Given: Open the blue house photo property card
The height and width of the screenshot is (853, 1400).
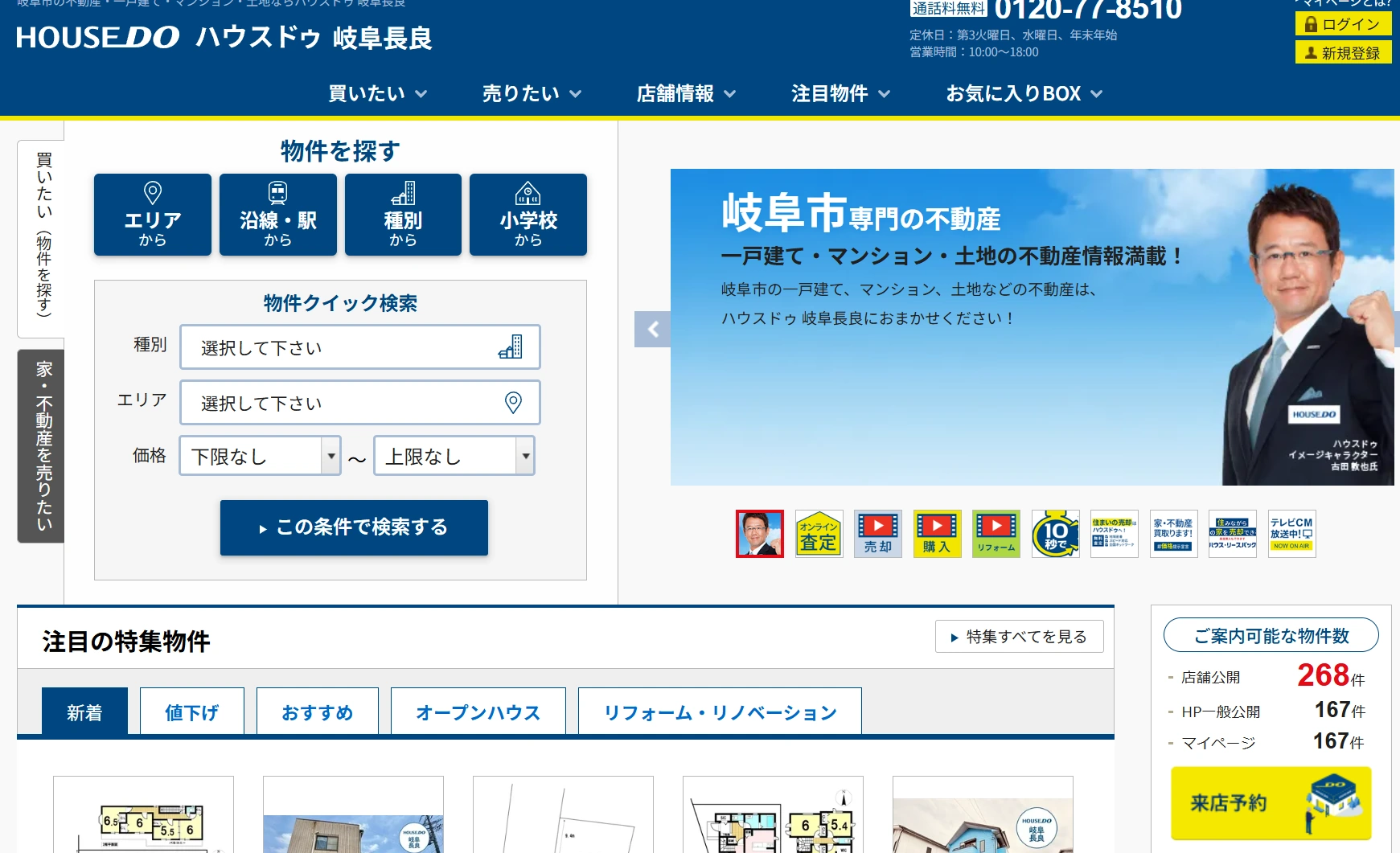Looking at the screenshot, I should coord(983,814).
